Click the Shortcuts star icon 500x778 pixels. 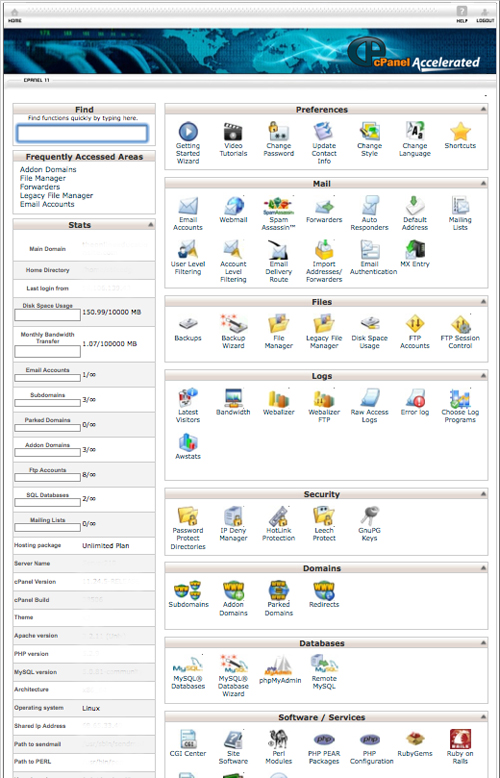pyautogui.click(x=460, y=132)
